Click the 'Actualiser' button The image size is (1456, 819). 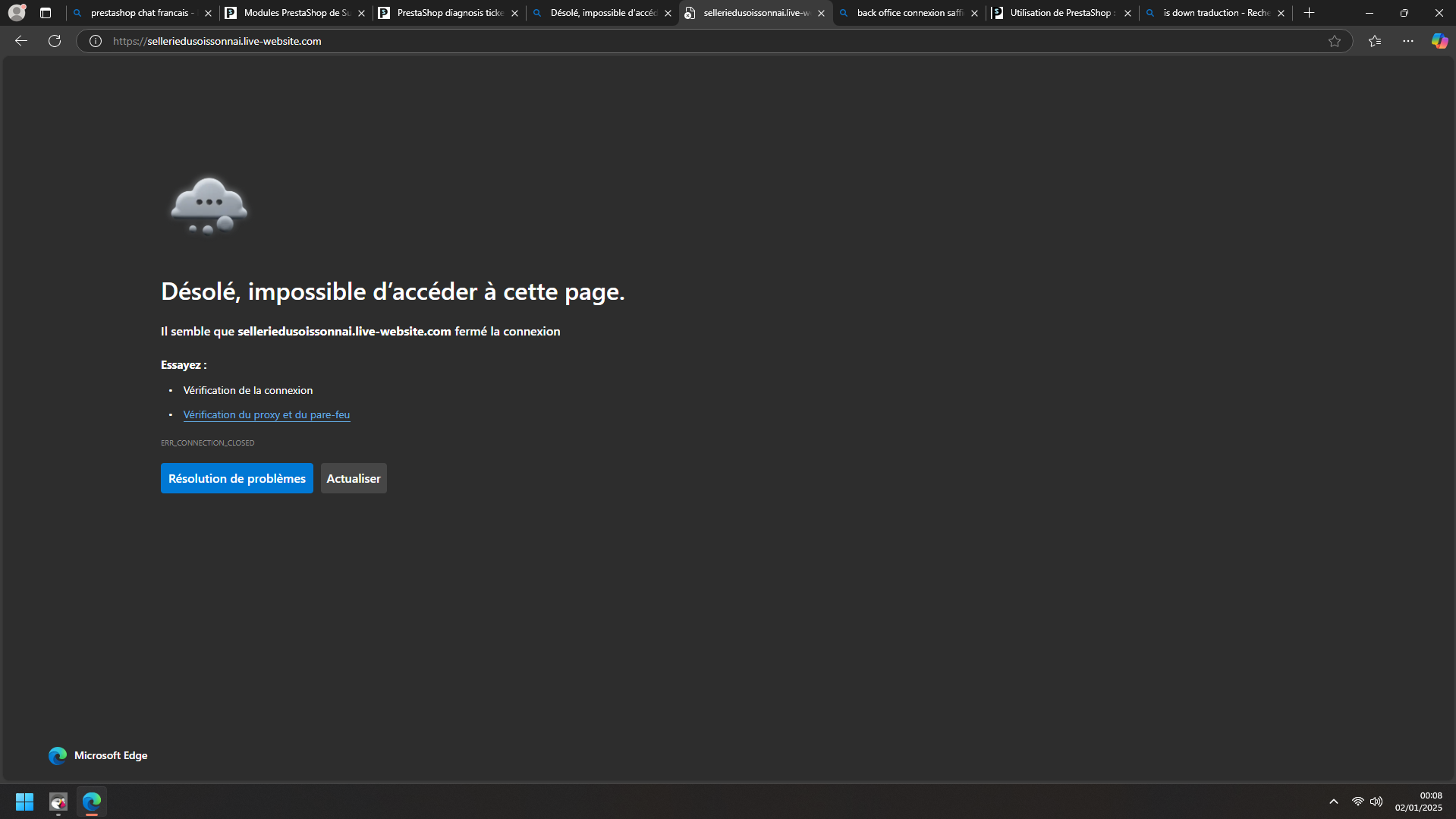pyautogui.click(x=354, y=478)
